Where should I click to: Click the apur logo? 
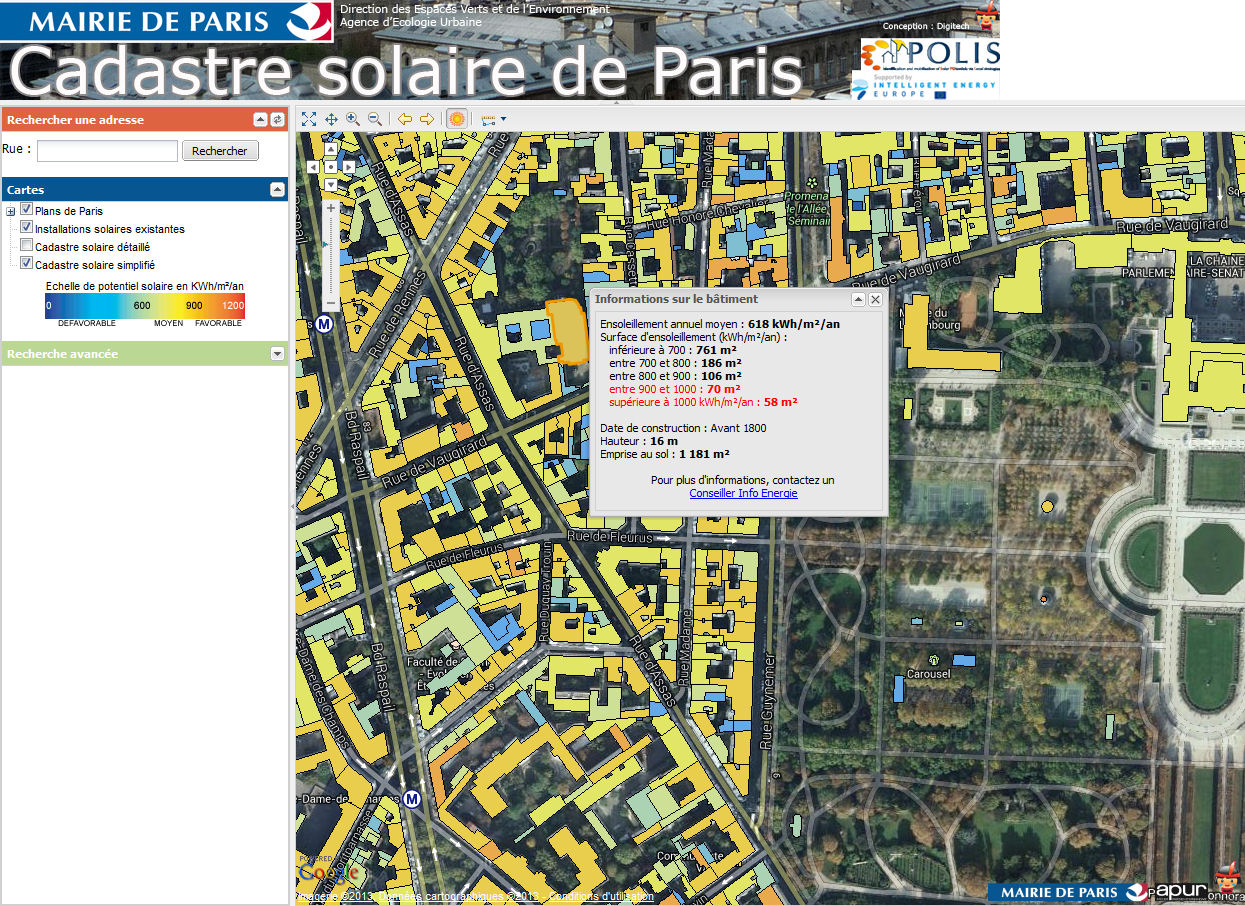pyautogui.click(x=1180, y=892)
